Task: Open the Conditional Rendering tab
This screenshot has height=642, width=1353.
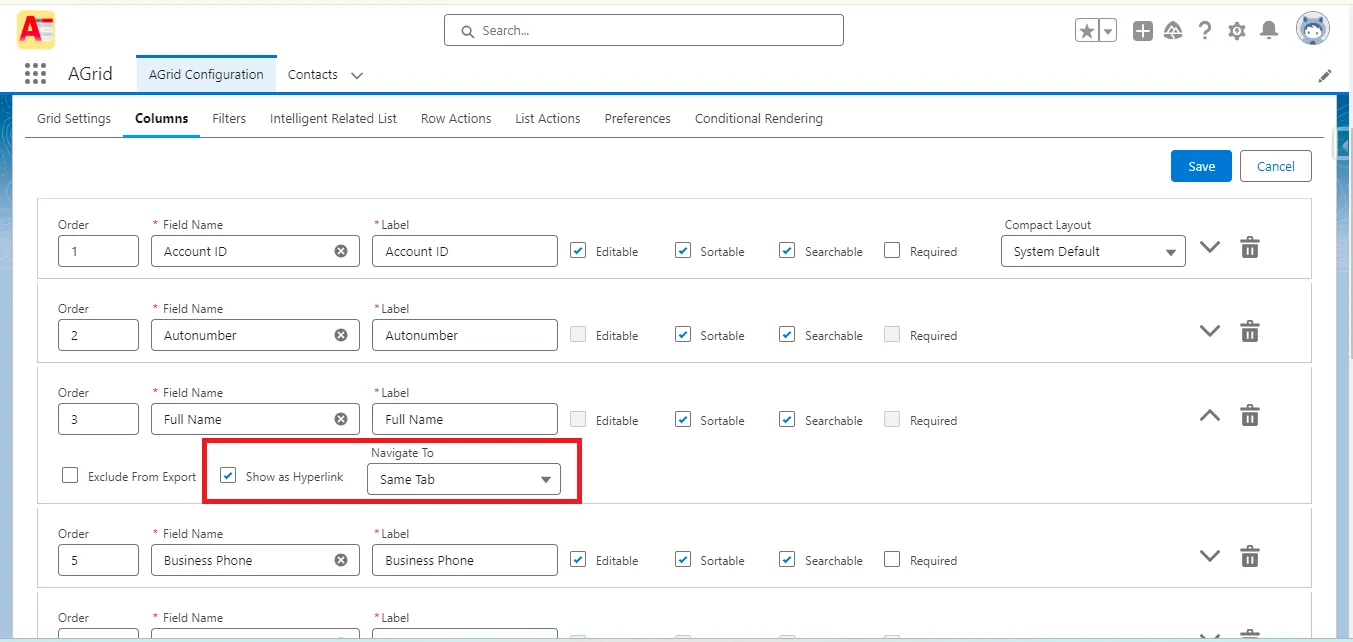Action: [x=758, y=118]
